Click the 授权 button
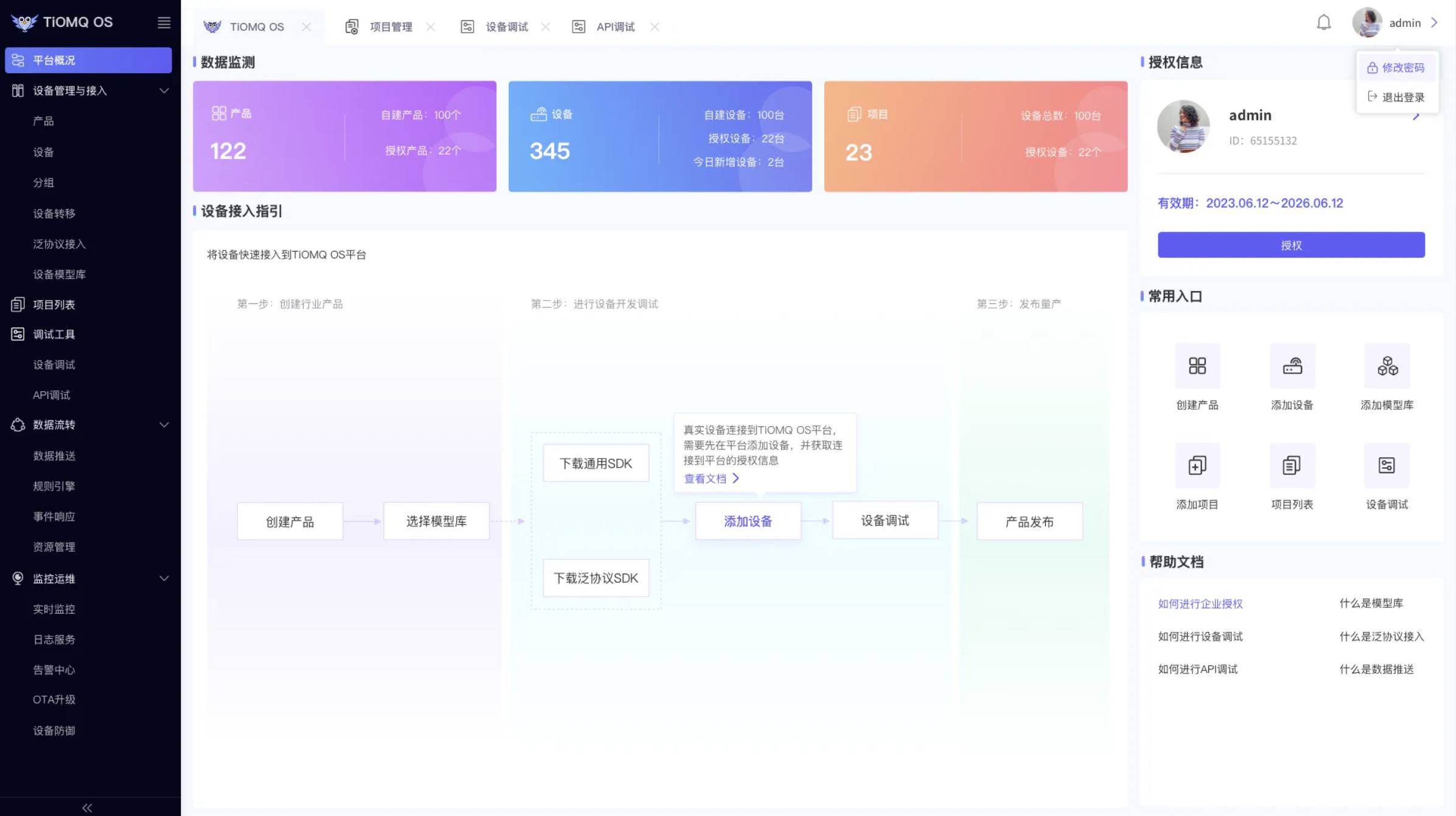 point(1291,245)
